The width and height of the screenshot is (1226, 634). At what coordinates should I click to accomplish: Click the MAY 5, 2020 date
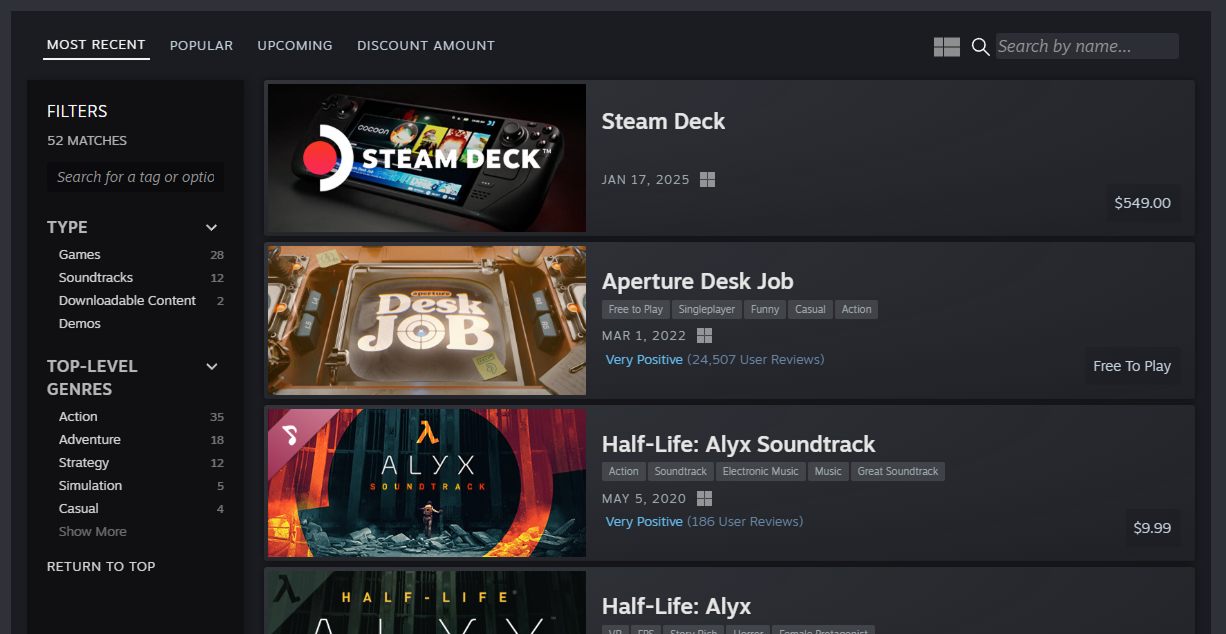(644, 499)
